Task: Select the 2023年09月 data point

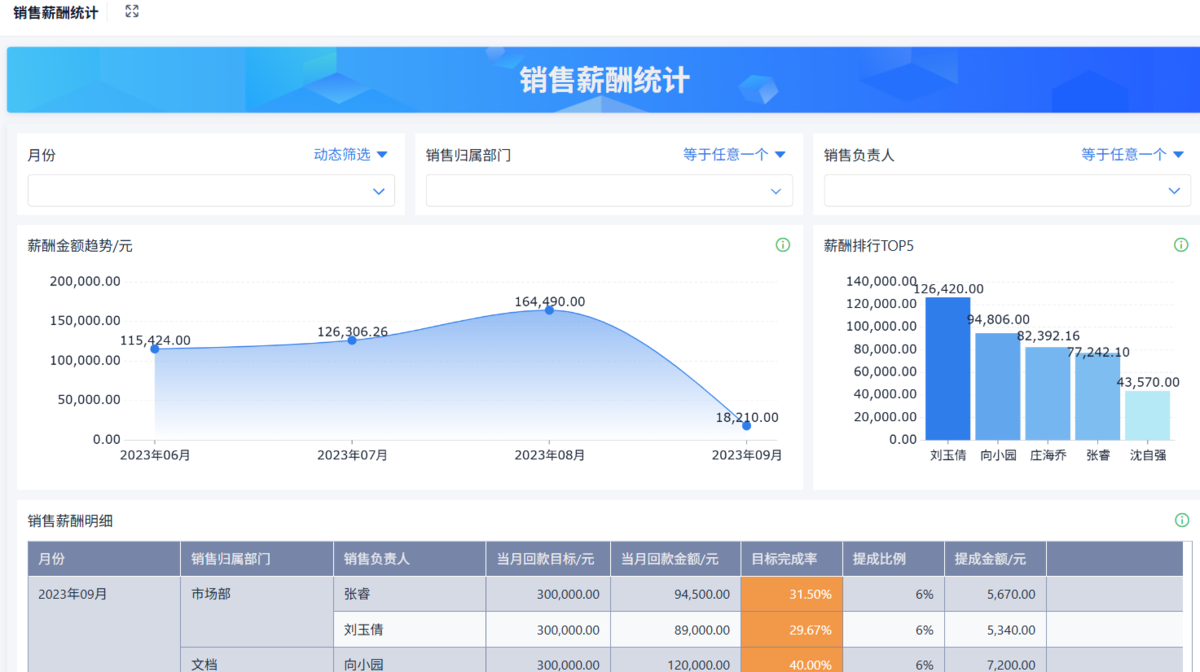Action: [x=746, y=426]
